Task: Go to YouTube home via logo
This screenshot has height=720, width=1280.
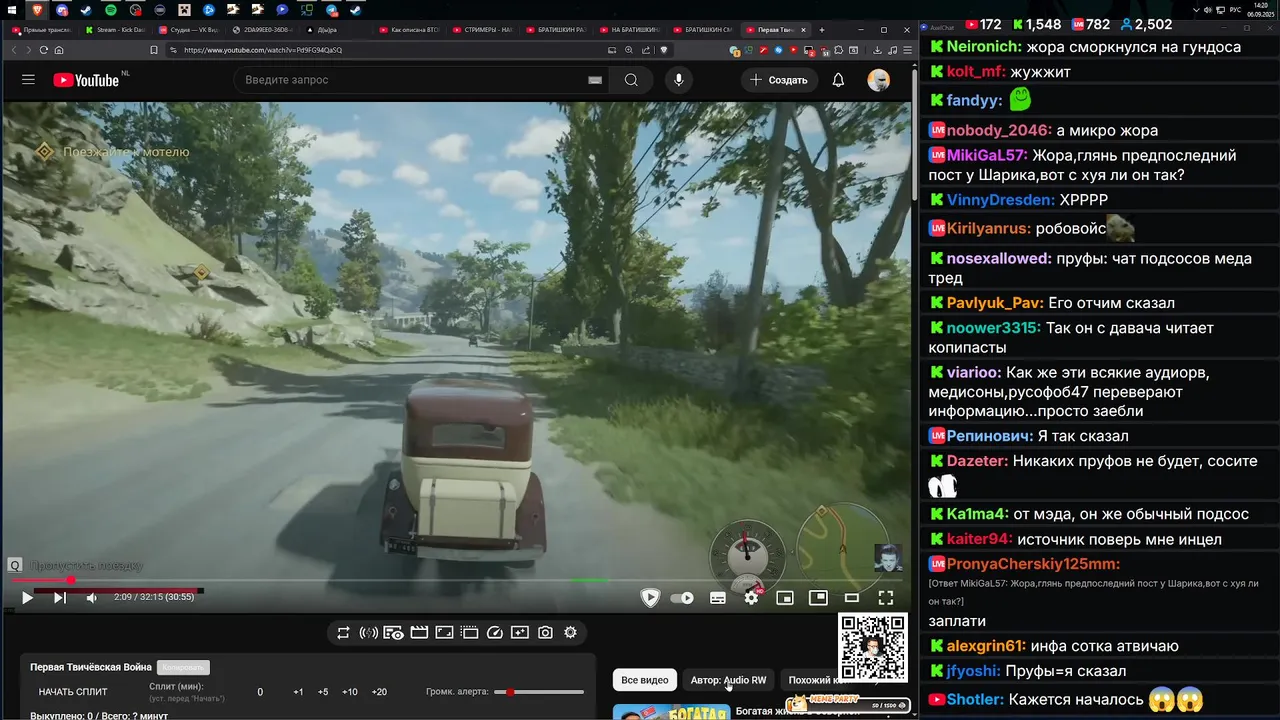Action: pyautogui.click(x=86, y=80)
